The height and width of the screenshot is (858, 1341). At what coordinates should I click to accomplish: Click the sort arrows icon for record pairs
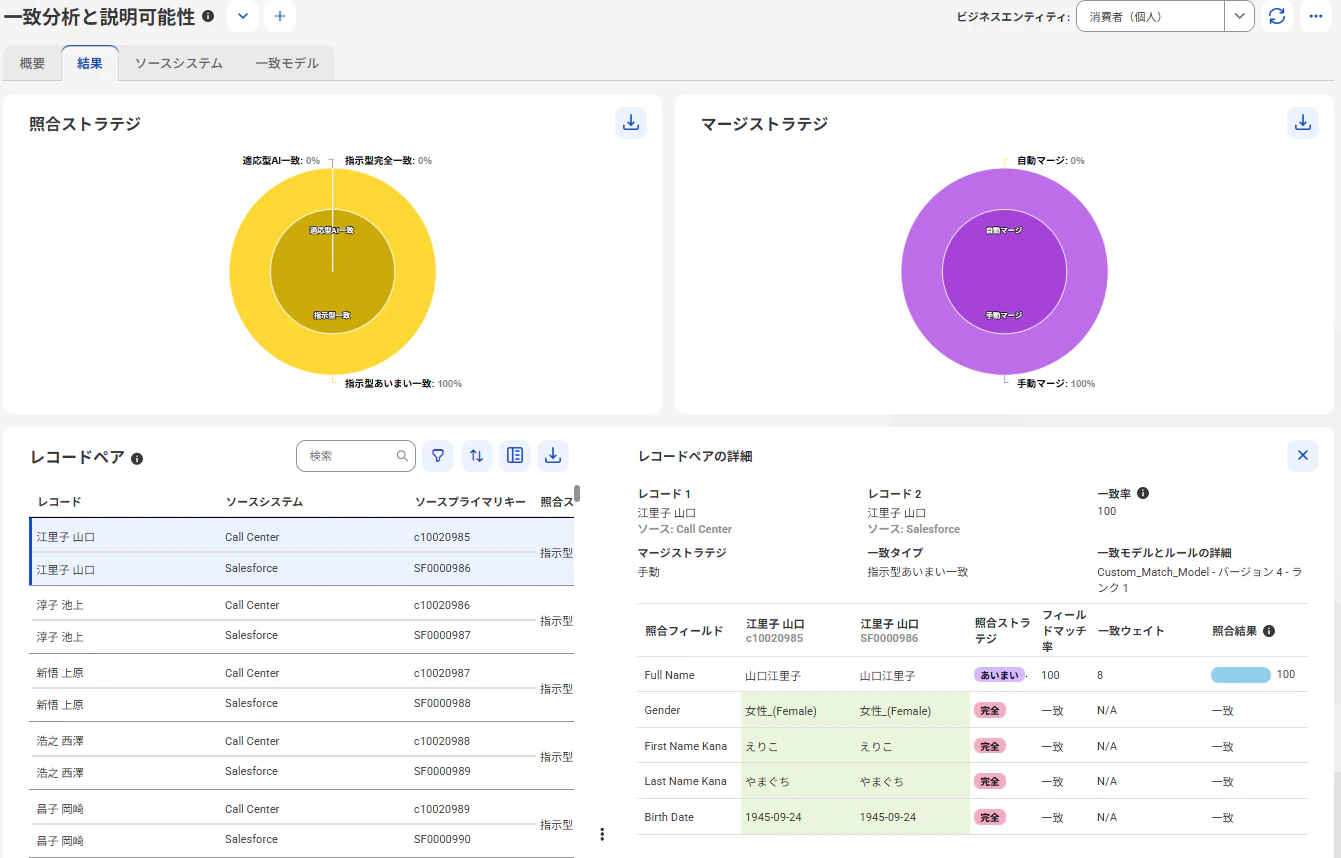click(x=476, y=455)
